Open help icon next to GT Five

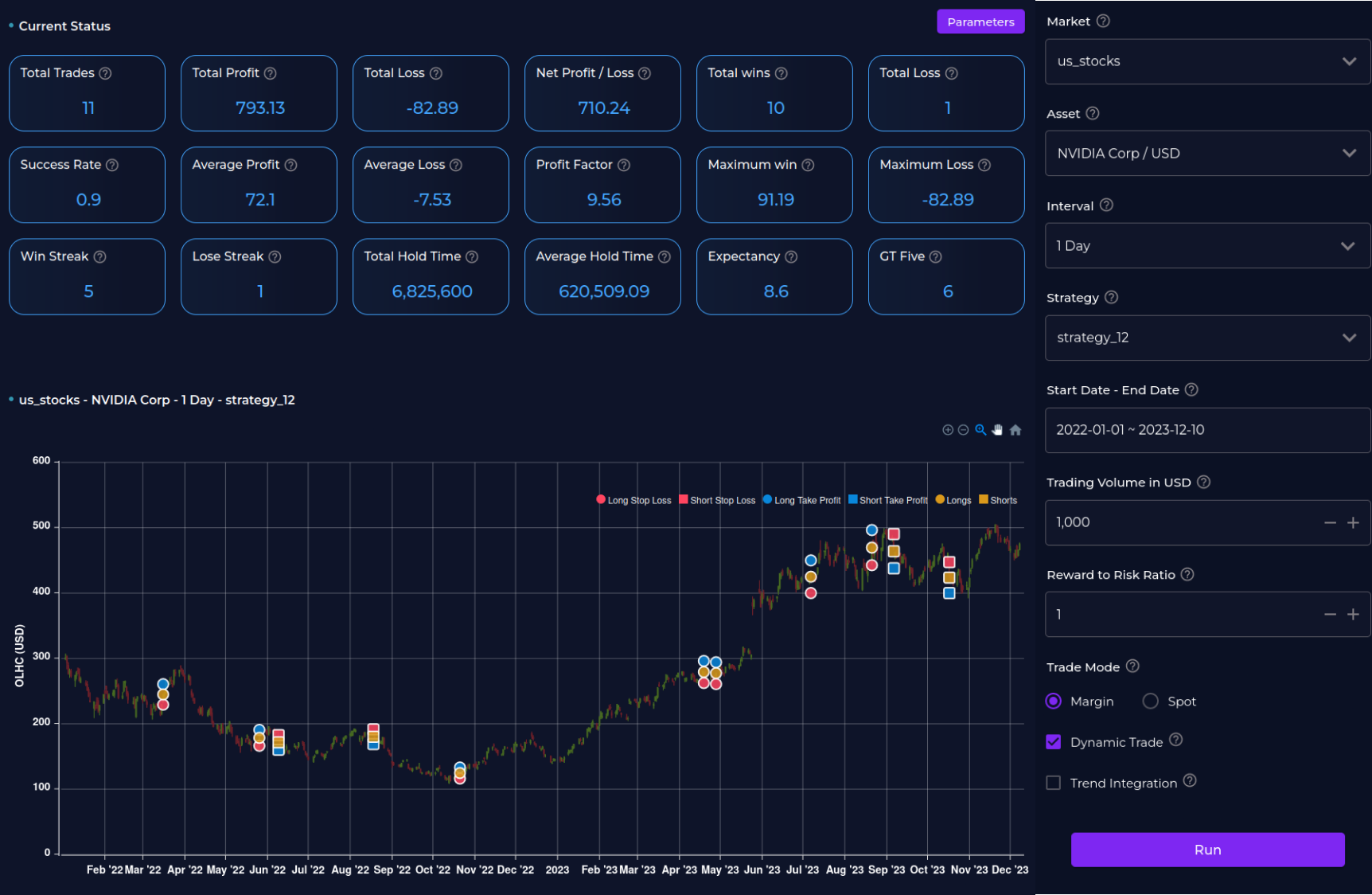coord(936,256)
